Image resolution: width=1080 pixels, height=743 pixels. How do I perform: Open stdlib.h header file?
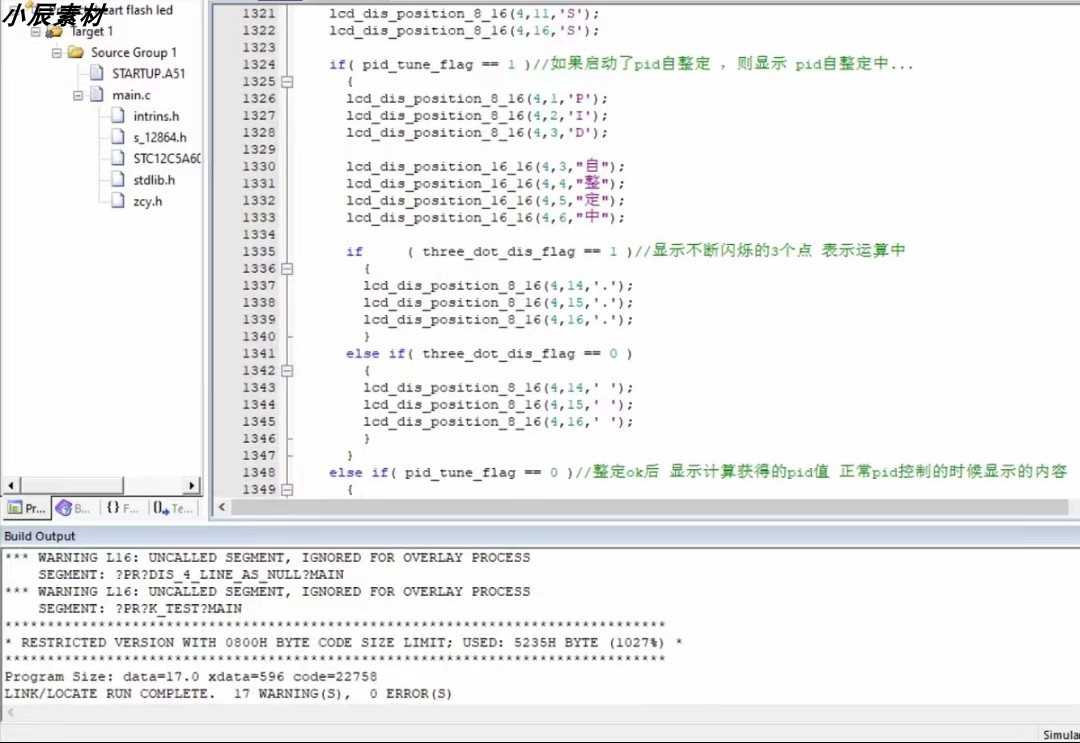[x=154, y=180]
